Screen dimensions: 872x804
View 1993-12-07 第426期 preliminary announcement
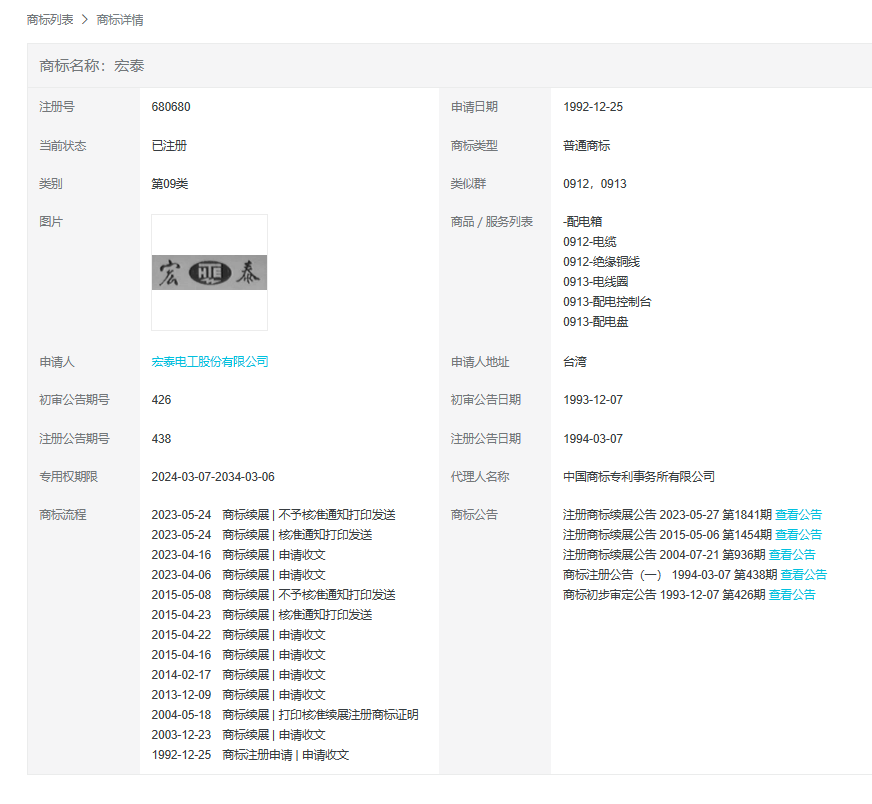click(792, 595)
